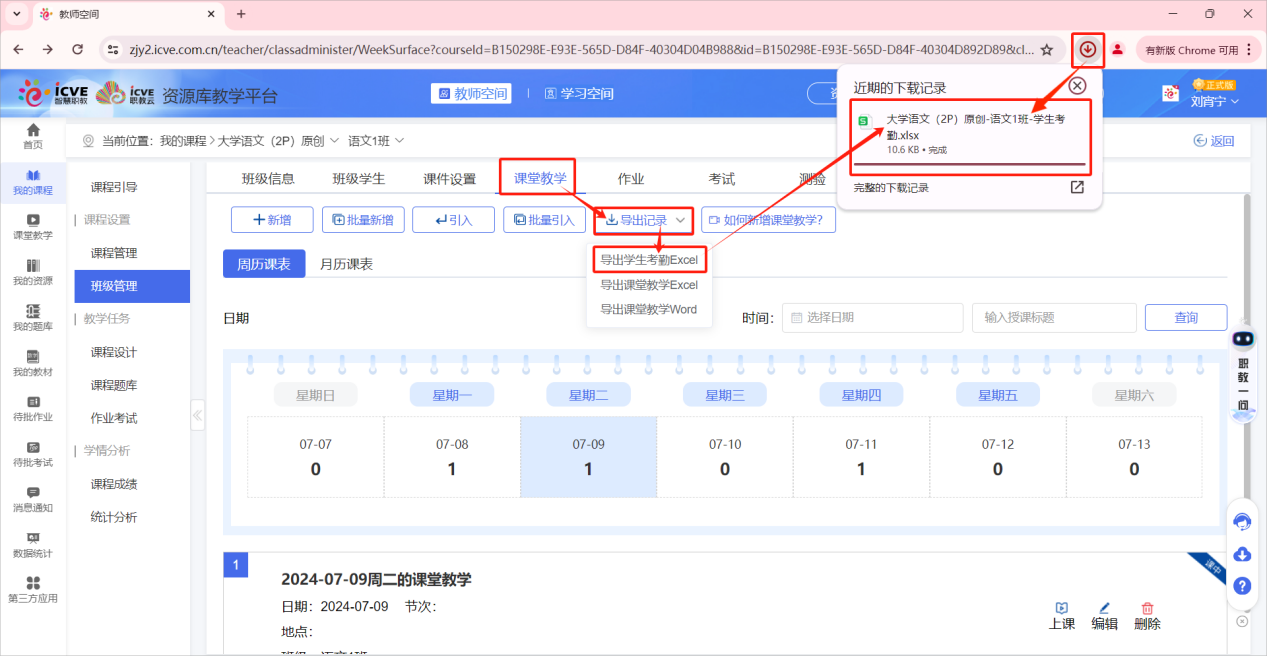Go to 待批作业 via sidebar icon
The height and width of the screenshot is (656, 1267).
click(32, 410)
